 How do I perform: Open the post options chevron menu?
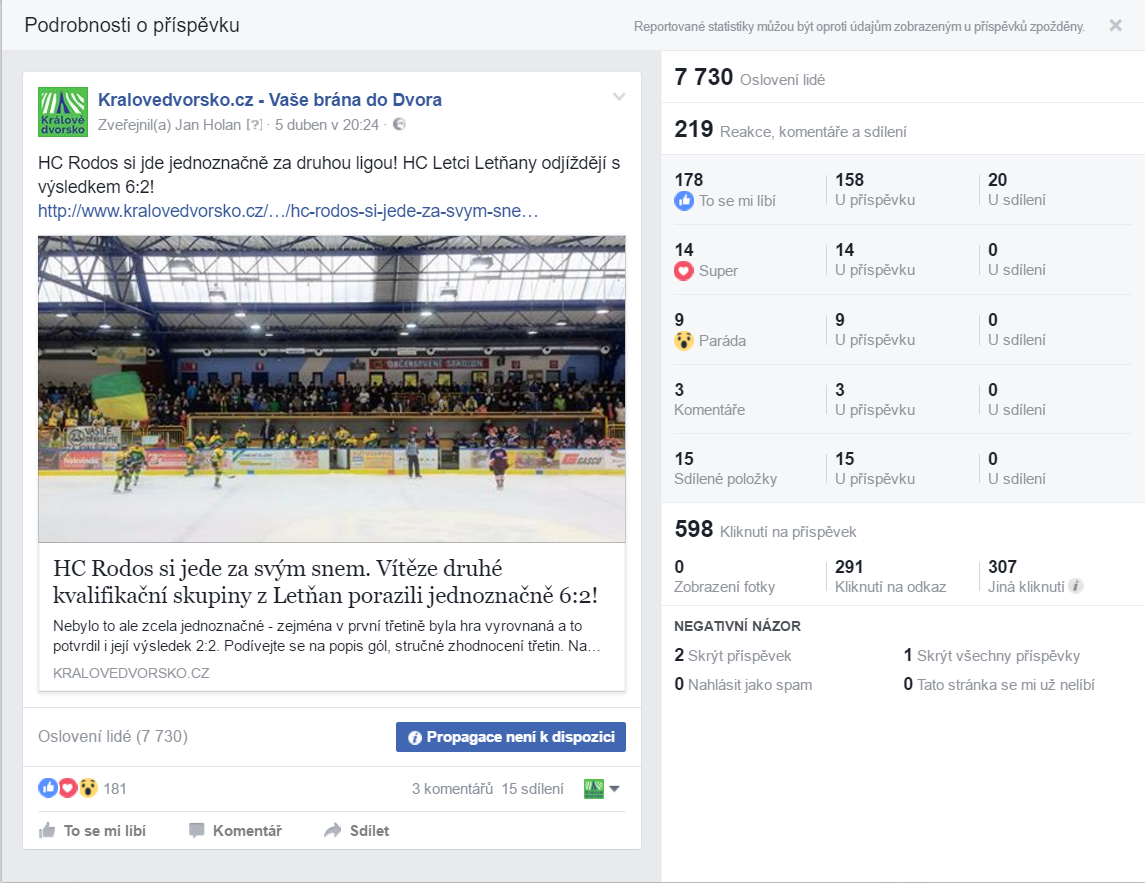click(619, 96)
